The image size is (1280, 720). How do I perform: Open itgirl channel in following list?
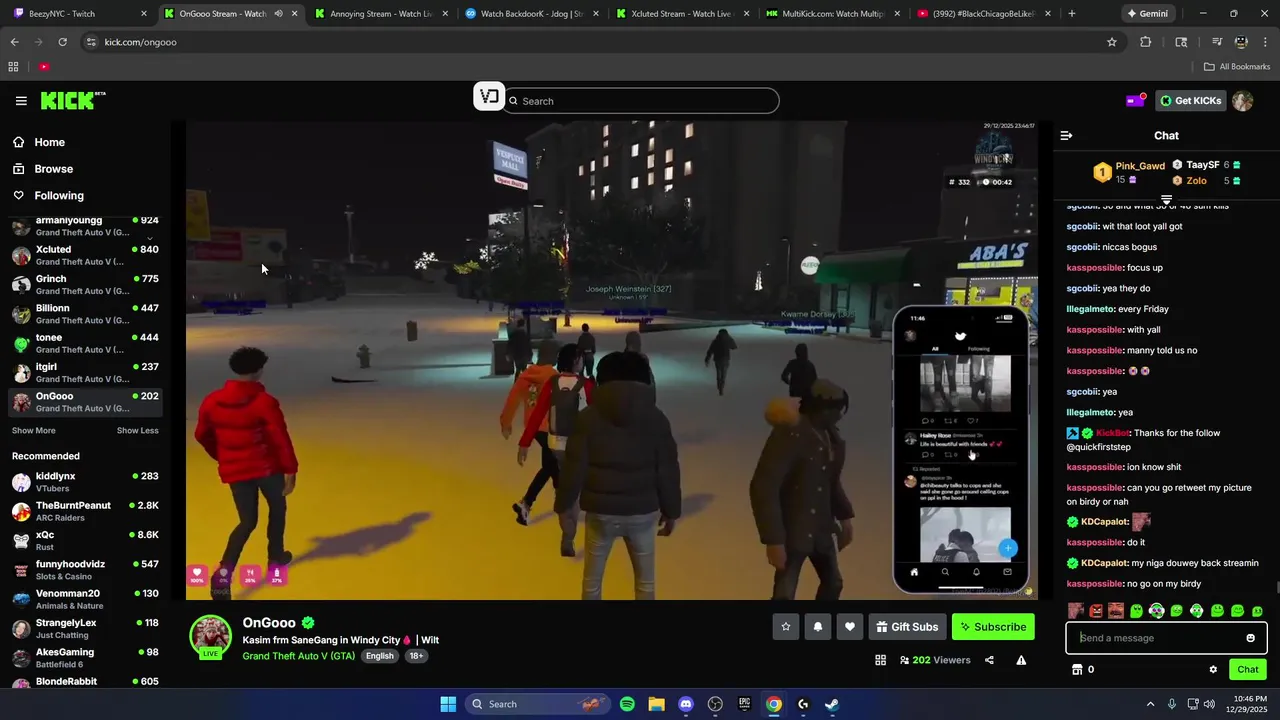point(84,373)
